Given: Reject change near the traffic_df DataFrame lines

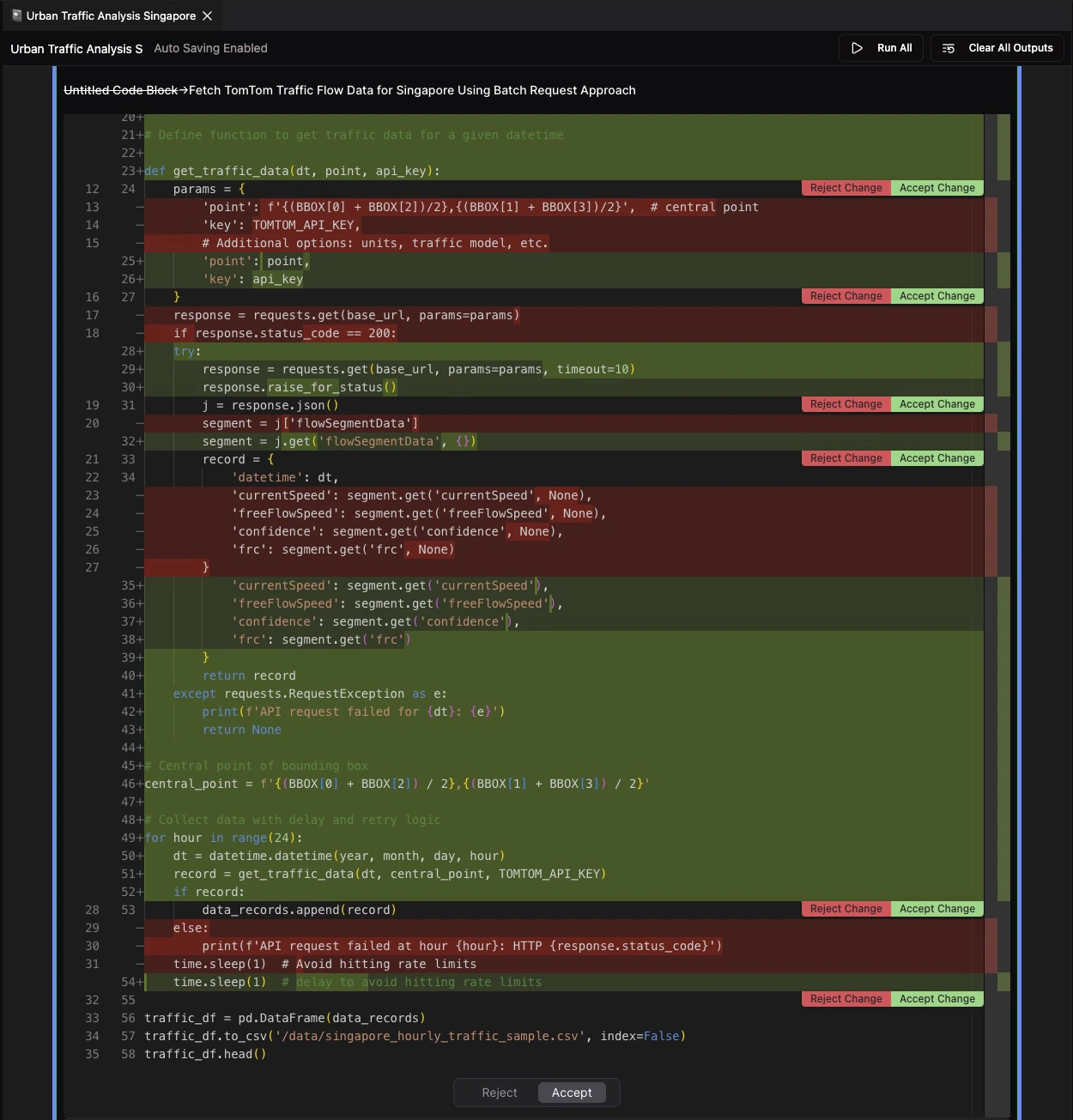Looking at the screenshot, I should [x=845, y=998].
